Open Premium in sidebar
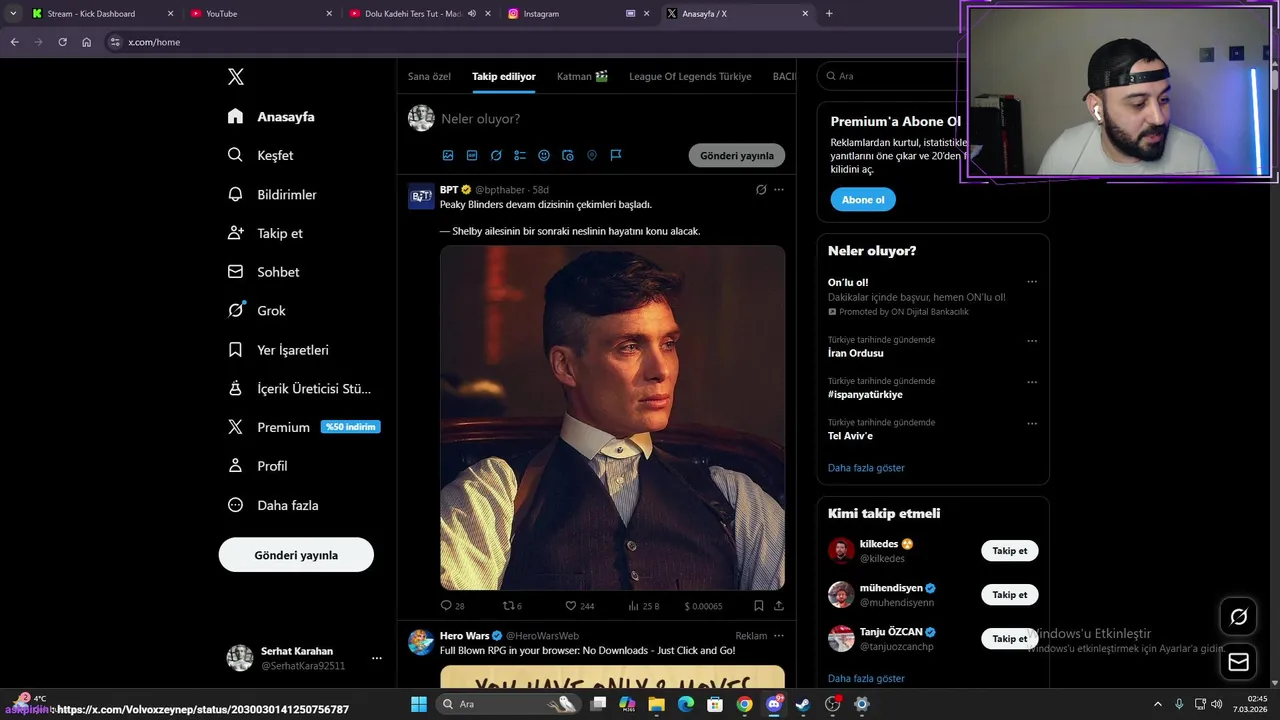 click(303, 427)
